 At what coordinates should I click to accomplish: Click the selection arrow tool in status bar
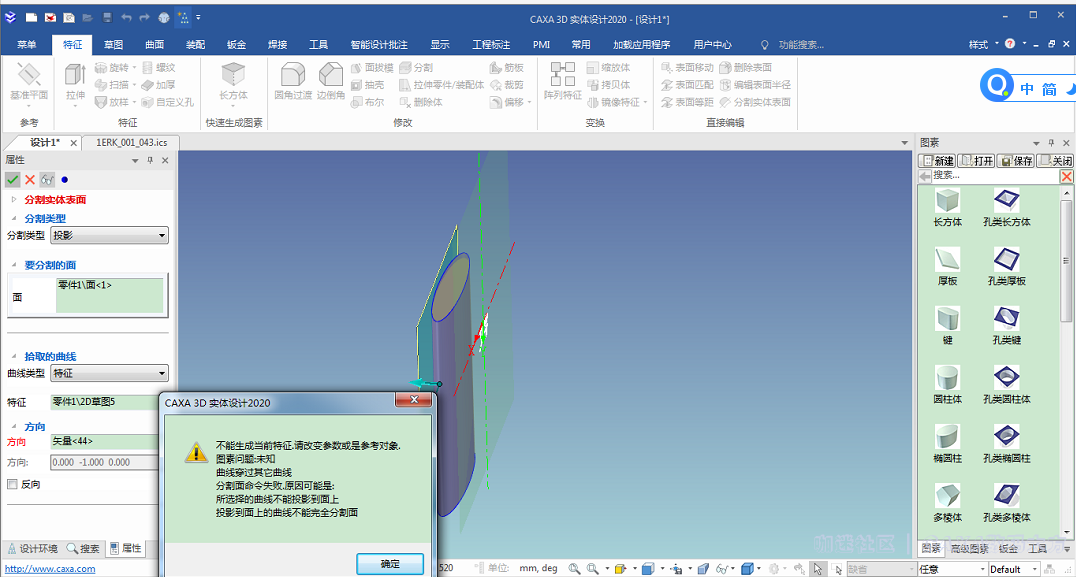(817, 569)
